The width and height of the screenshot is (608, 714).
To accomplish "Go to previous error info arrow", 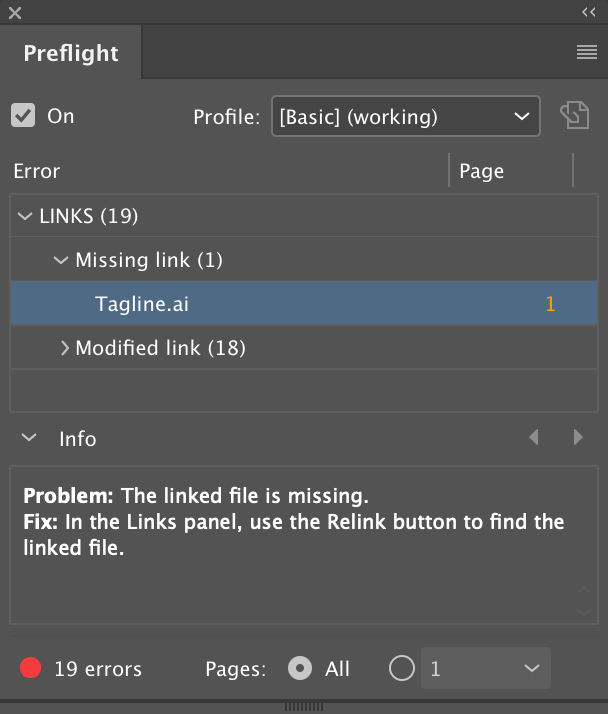I will point(534,437).
